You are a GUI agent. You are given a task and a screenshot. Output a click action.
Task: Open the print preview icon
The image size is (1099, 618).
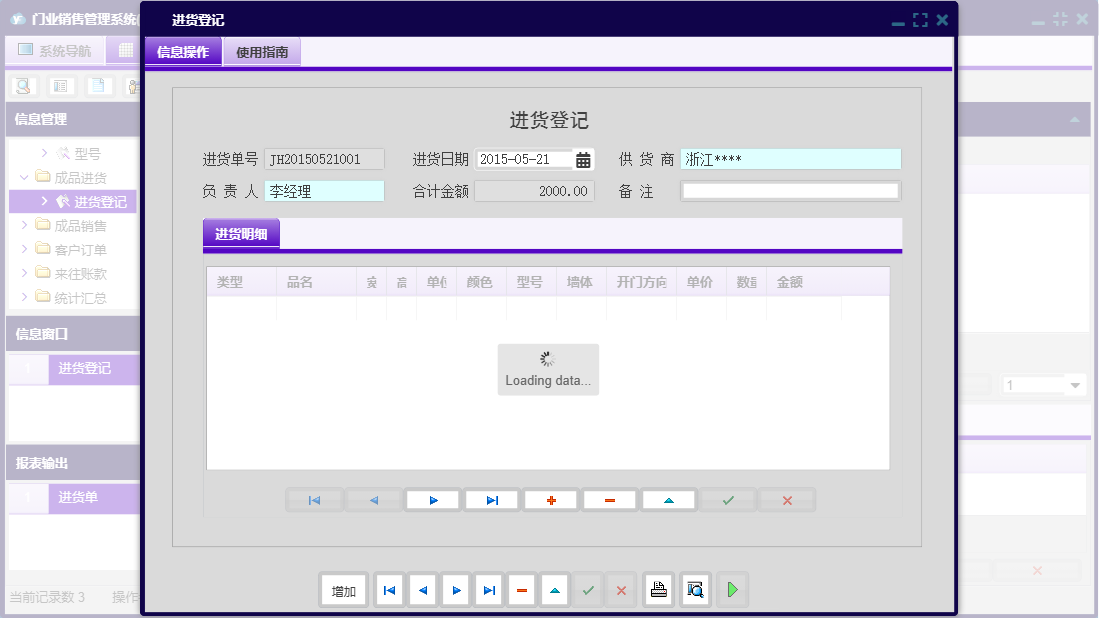[x=694, y=590]
